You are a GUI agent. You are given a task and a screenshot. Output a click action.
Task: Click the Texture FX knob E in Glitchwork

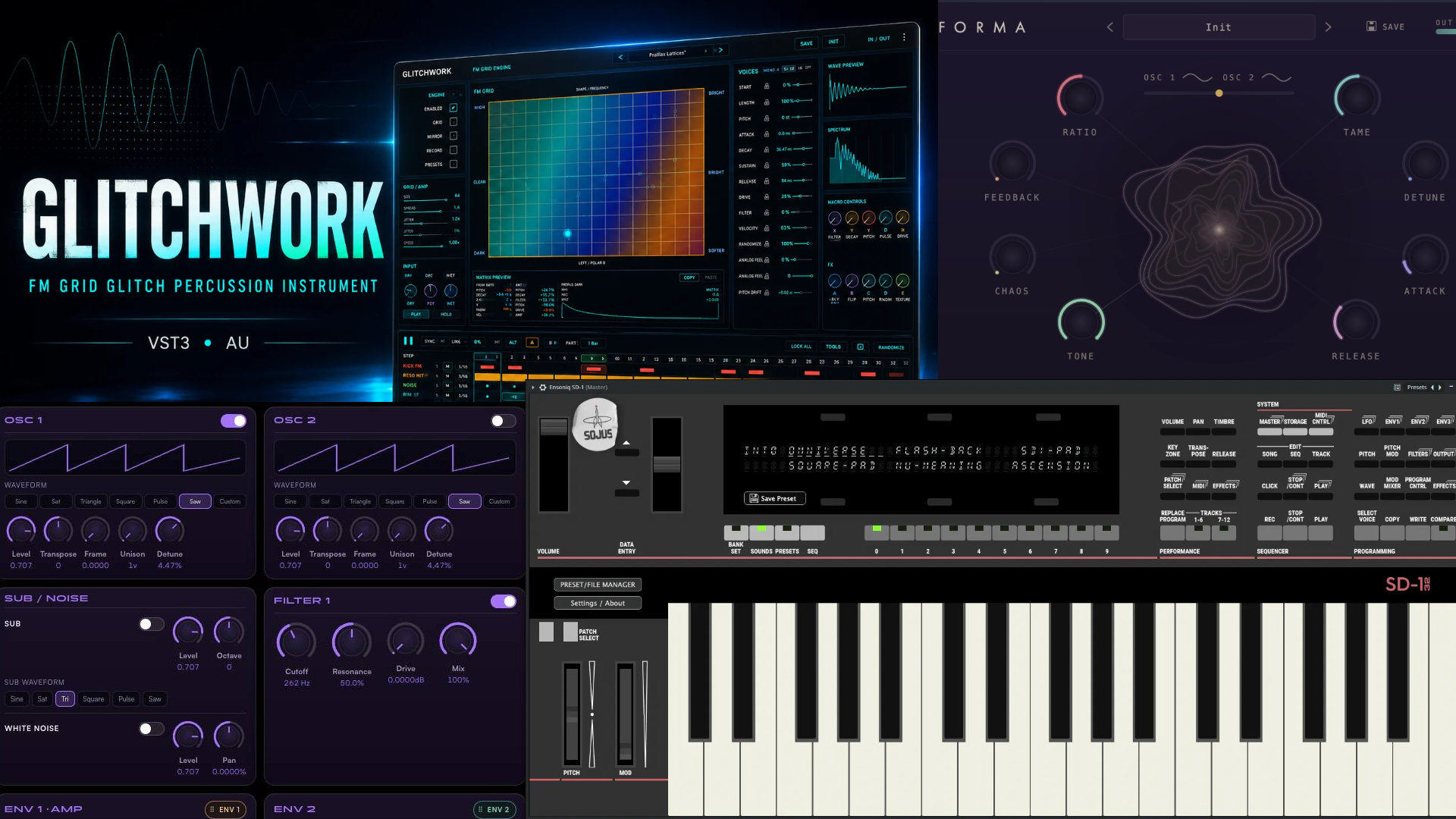point(902,281)
